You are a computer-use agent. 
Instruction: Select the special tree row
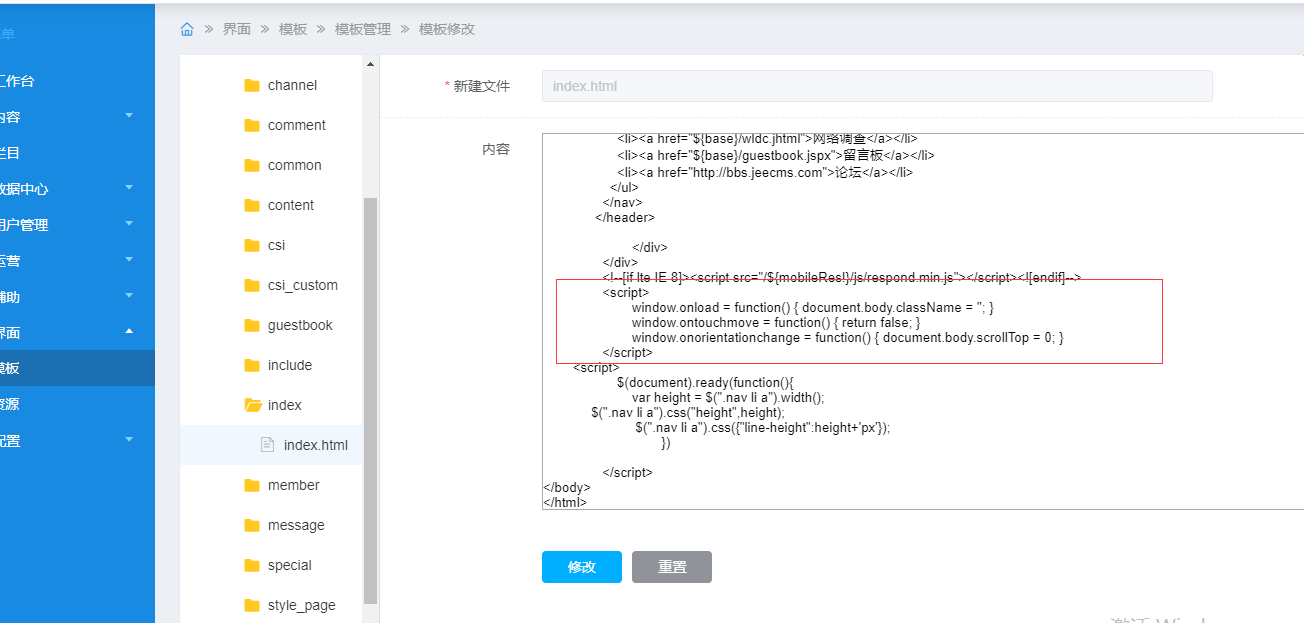point(271,565)
